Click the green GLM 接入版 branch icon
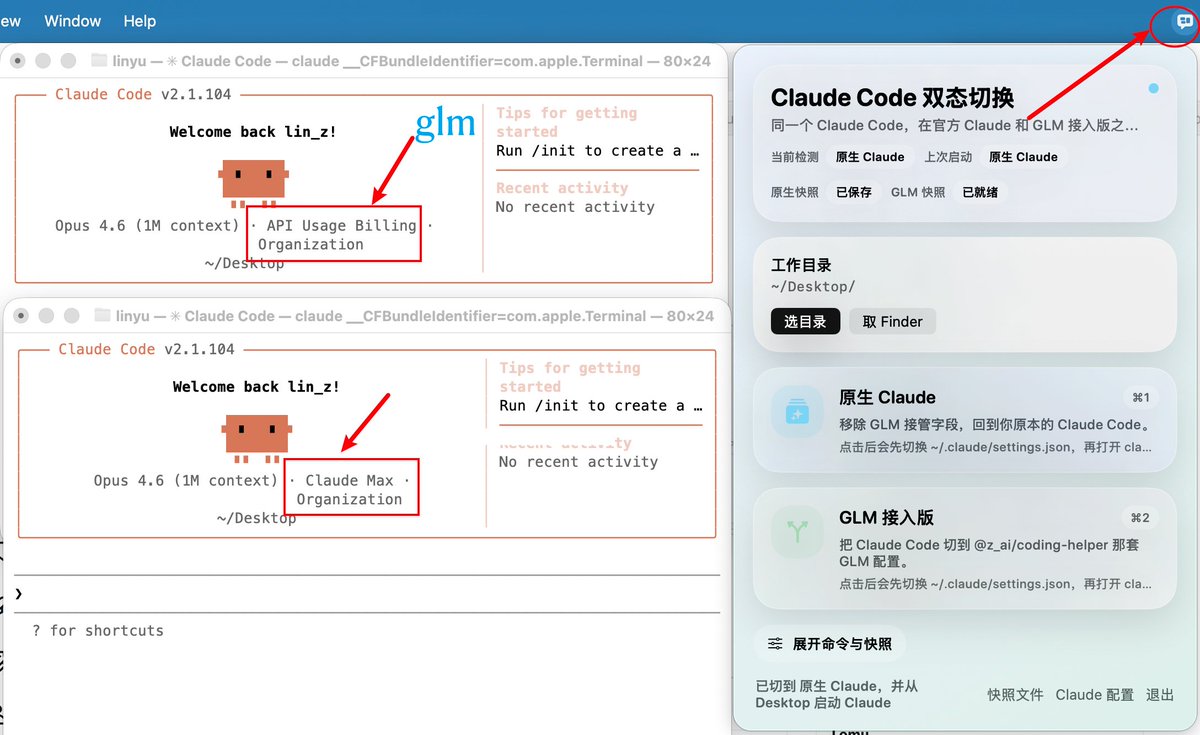Image resolution: width=1200 pixels, height=735 pixels. click(797, 532)
